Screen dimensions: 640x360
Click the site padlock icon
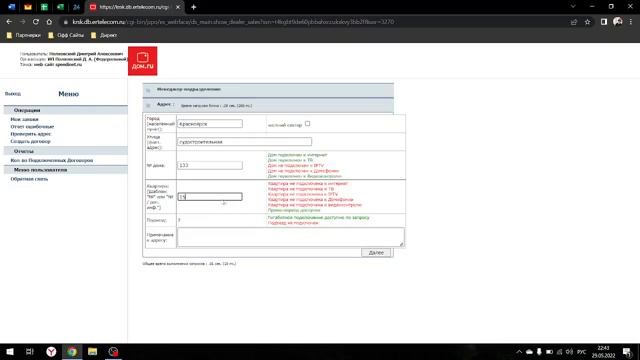coord(66,22)
